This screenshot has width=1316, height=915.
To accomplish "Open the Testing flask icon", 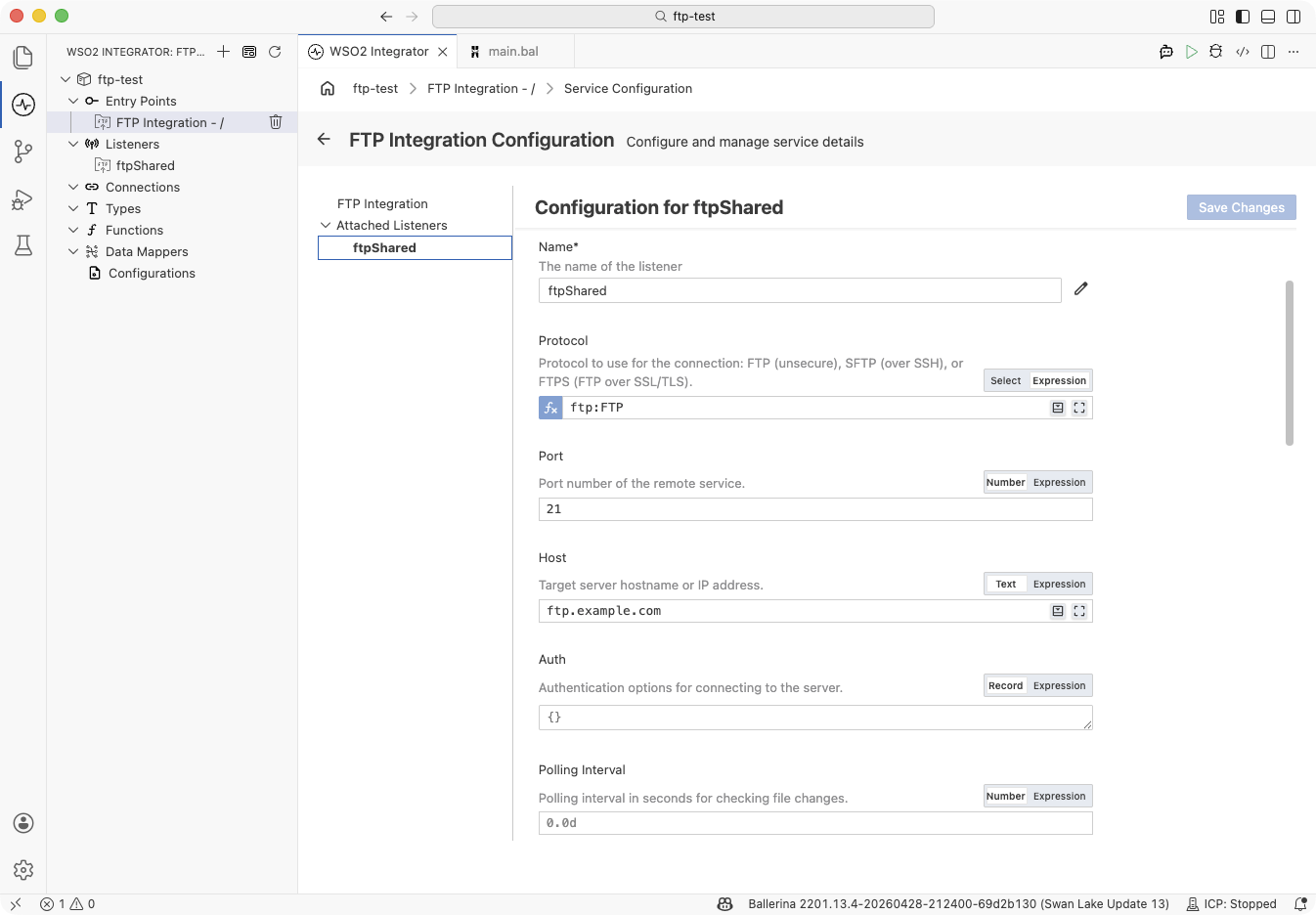I will 23,245.
